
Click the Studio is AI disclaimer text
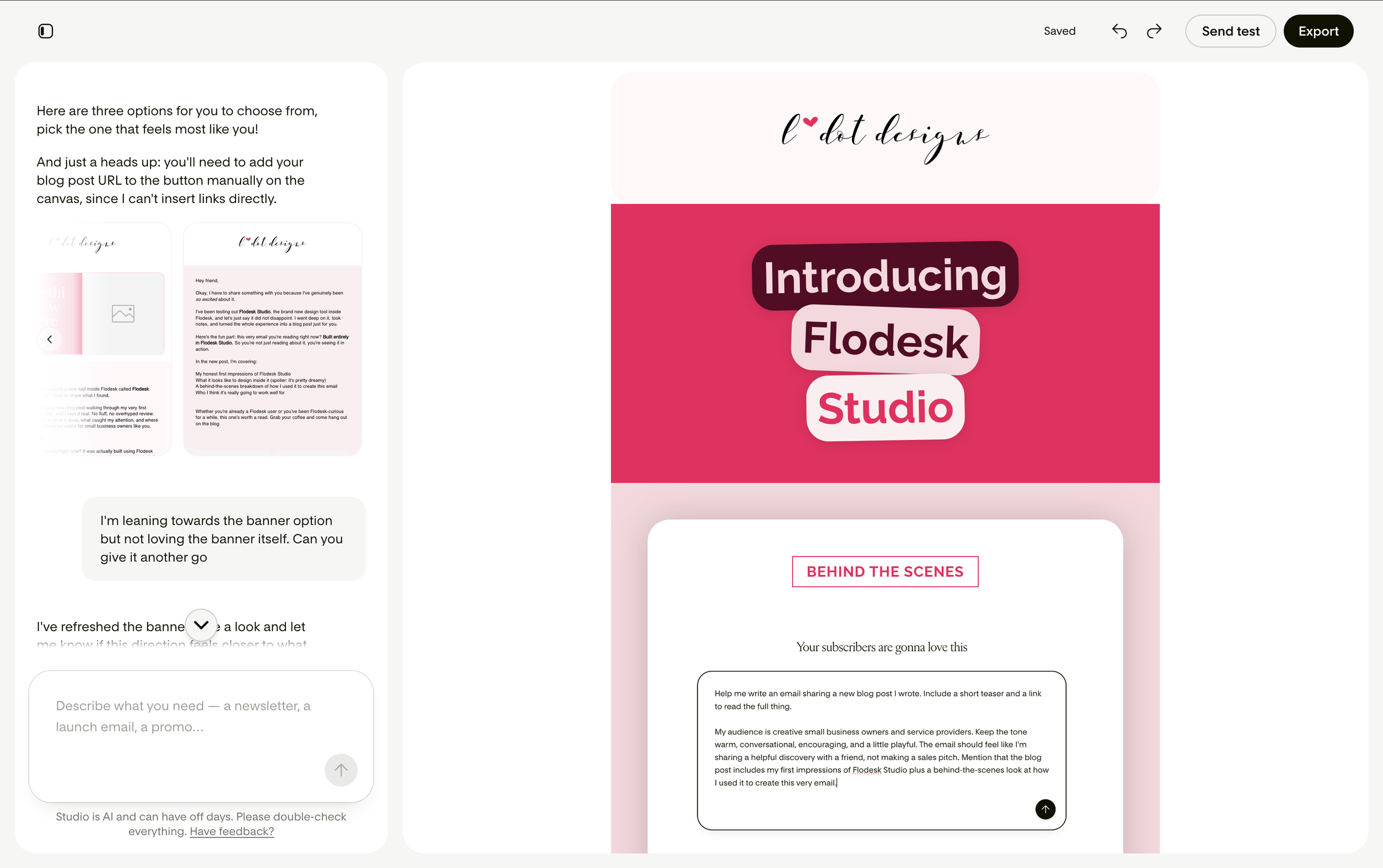click(x=201, y=824)
